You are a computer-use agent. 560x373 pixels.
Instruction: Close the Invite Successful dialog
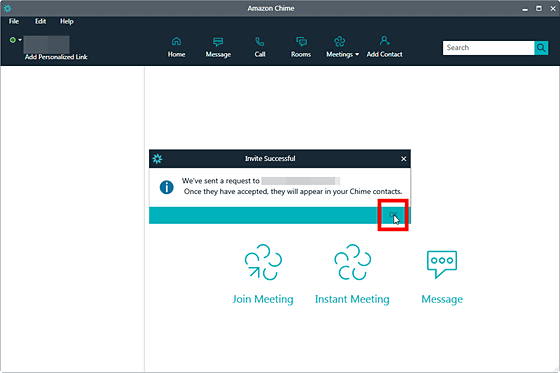(x=404, y=159)
